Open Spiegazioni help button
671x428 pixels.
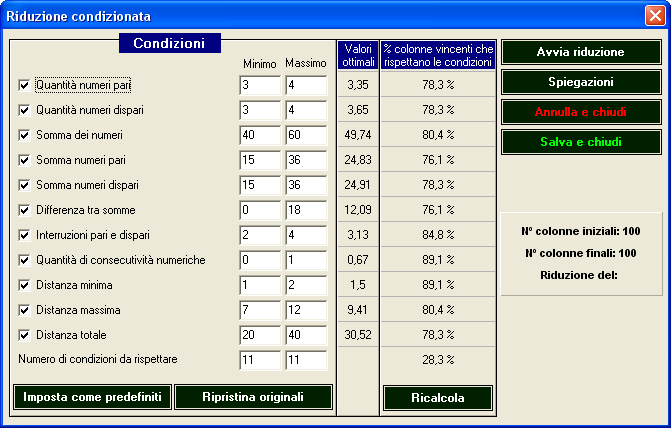(580, 81)
